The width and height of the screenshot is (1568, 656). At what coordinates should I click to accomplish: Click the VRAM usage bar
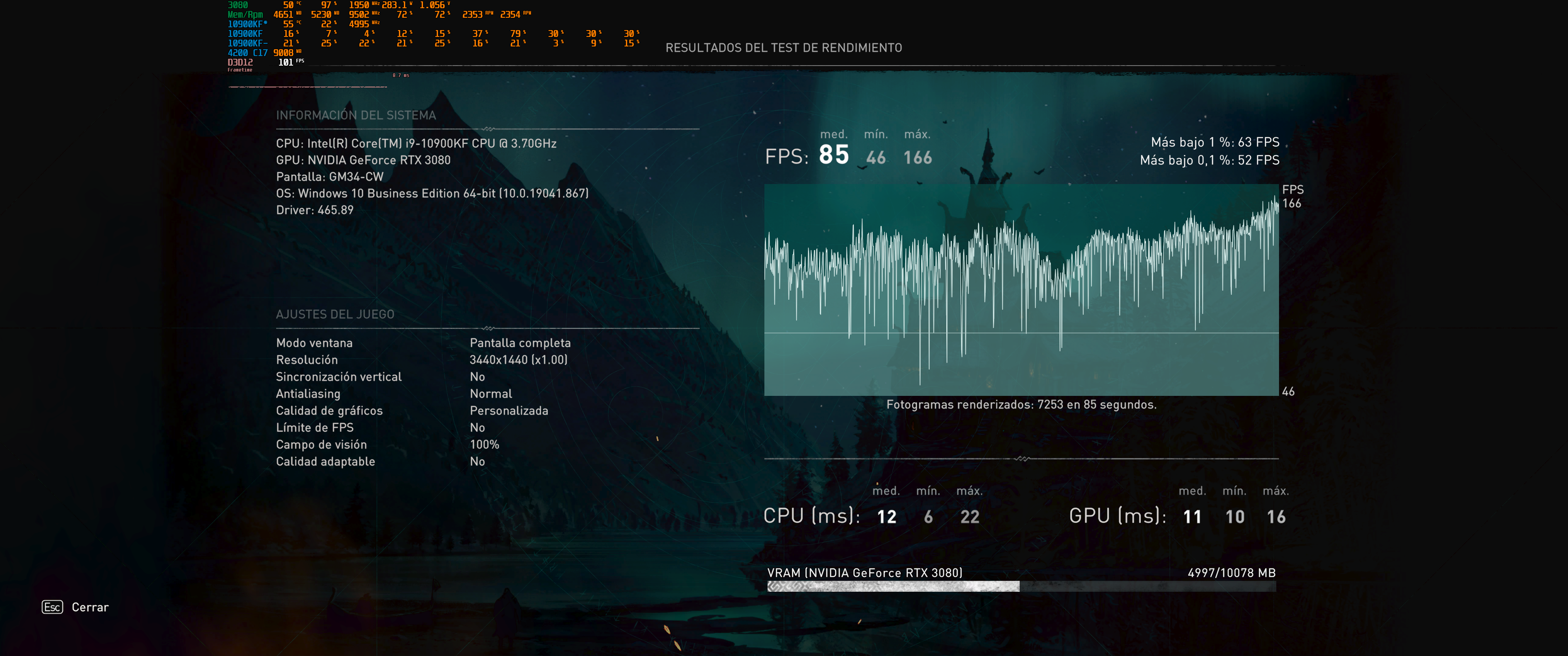pyautogui.click(x=1021, y=586)
